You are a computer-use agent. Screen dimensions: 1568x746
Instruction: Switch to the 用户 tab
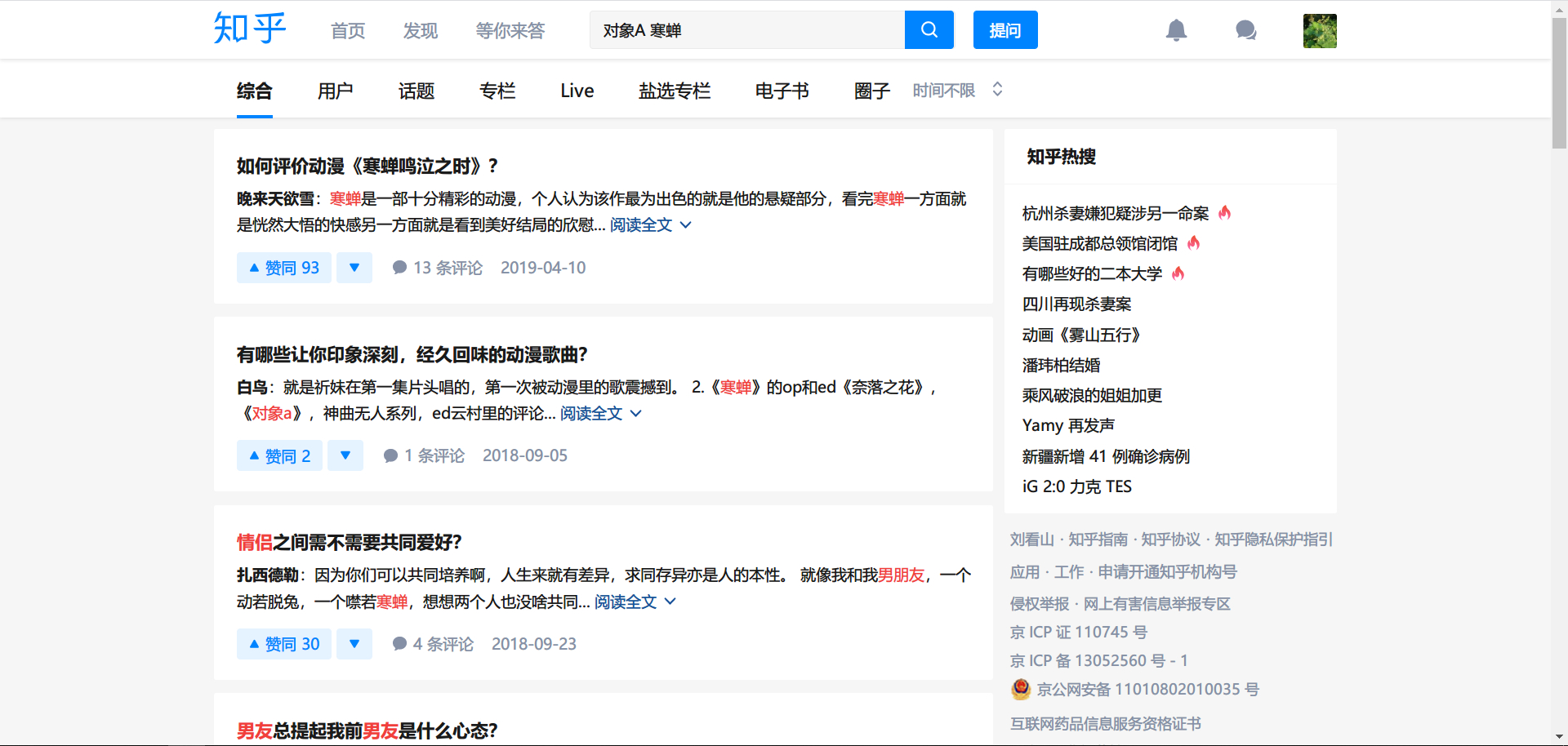click(335, 91)
